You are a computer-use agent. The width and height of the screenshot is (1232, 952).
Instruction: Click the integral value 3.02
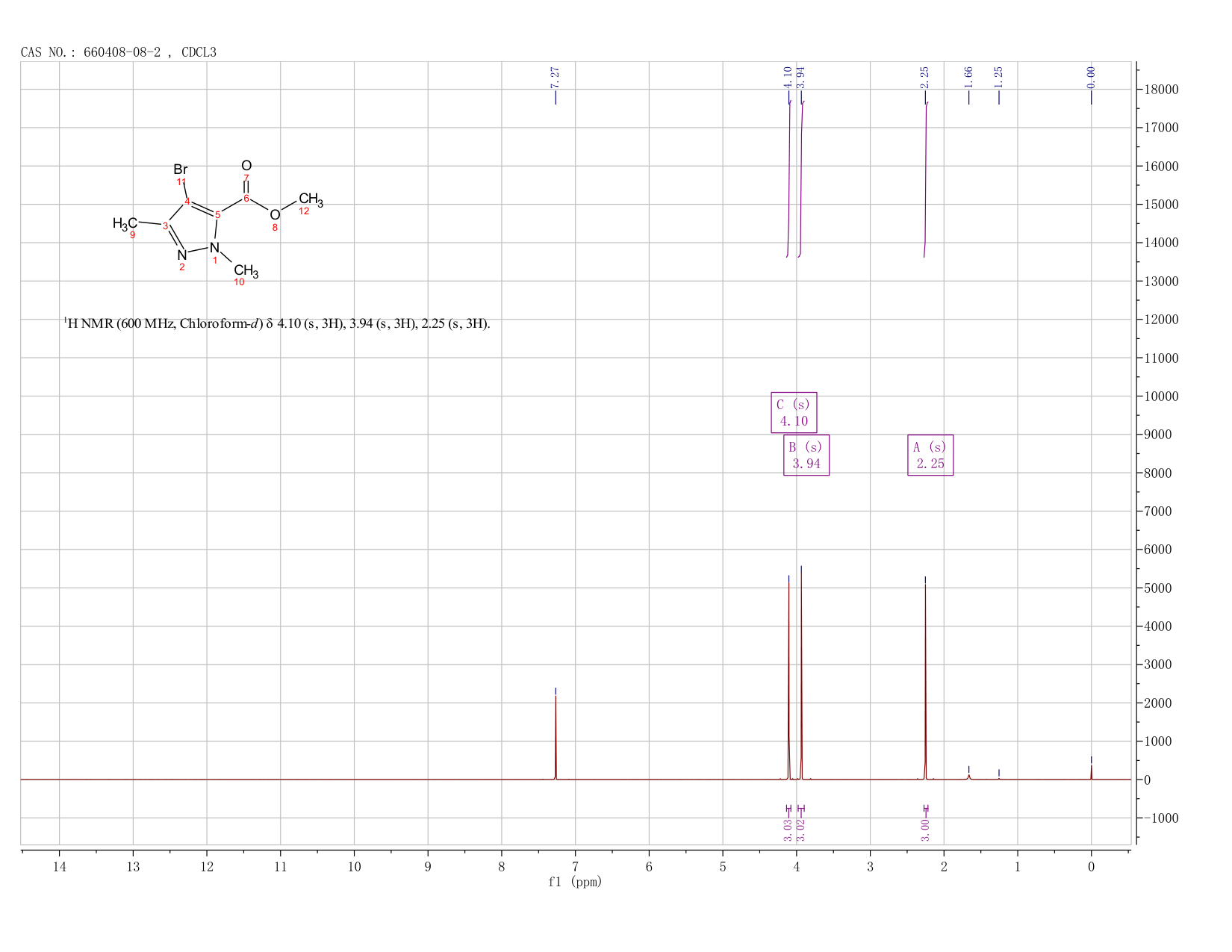tap(801, 830)
